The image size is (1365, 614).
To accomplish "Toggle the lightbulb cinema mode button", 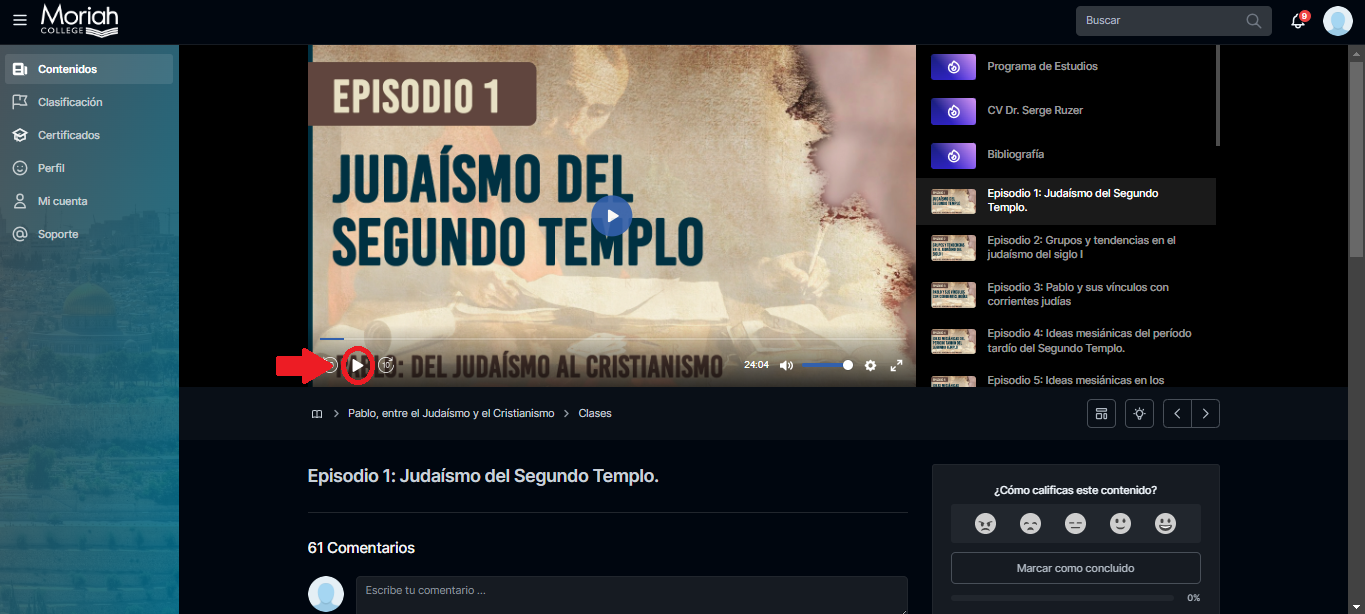I will point(1139,414).
